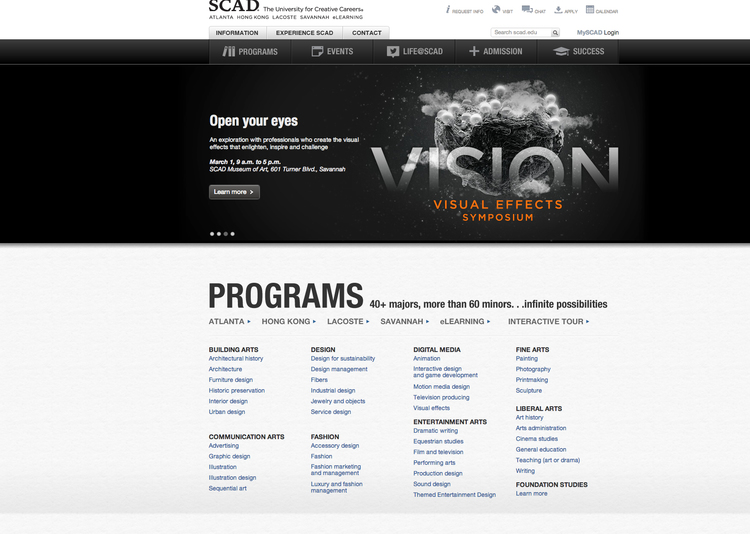Click the MySCAD Login link
Image resolution: width=750 pixels, height=534 pixels.
tap(597, 33)
